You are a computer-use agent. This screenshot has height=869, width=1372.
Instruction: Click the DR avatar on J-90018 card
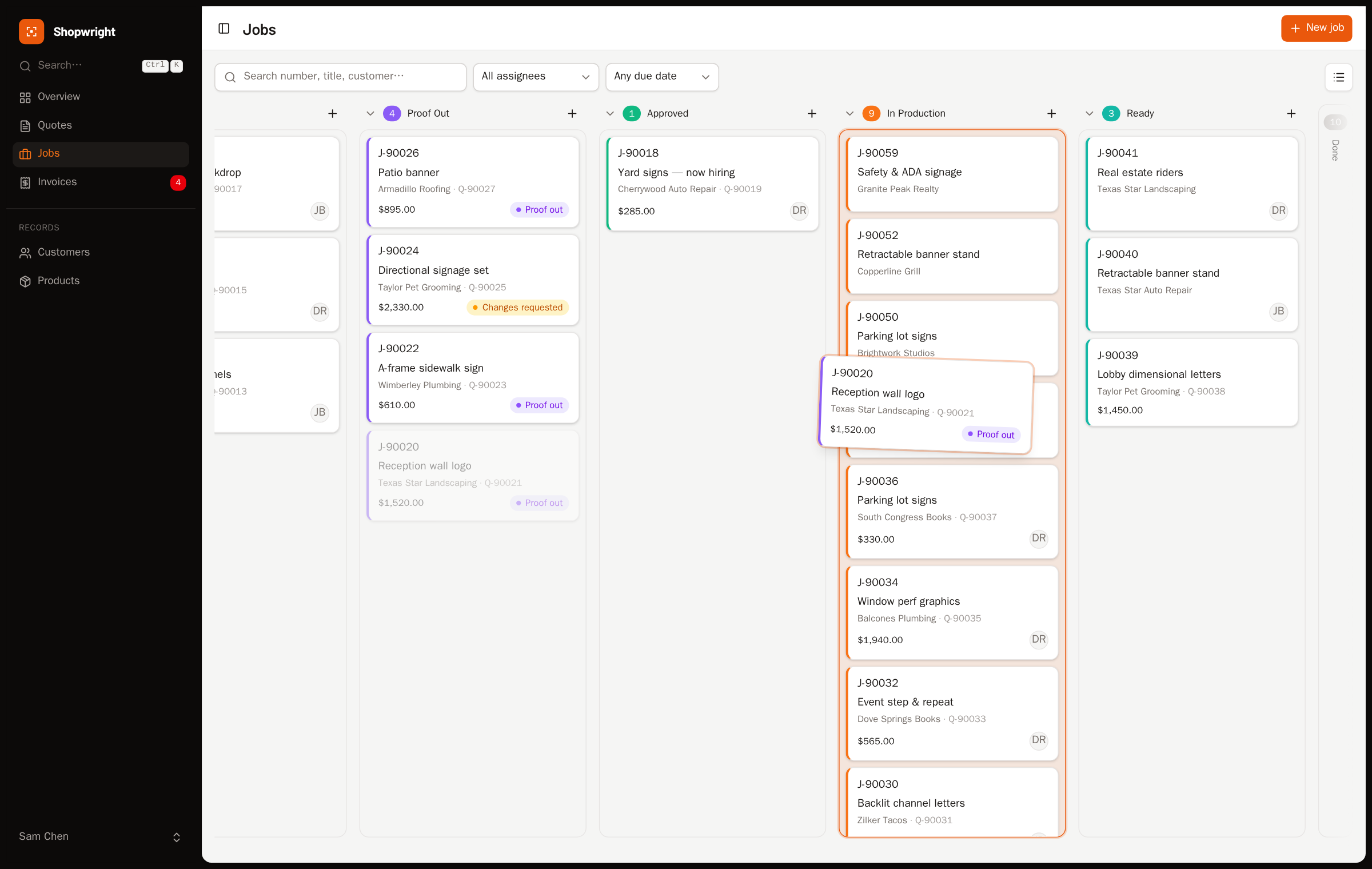click(799, 211)
